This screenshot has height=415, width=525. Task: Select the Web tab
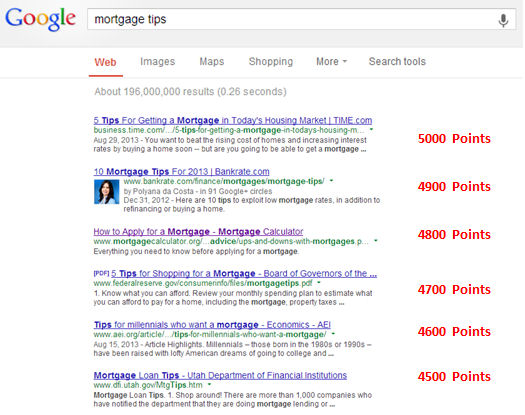(105, 62)
